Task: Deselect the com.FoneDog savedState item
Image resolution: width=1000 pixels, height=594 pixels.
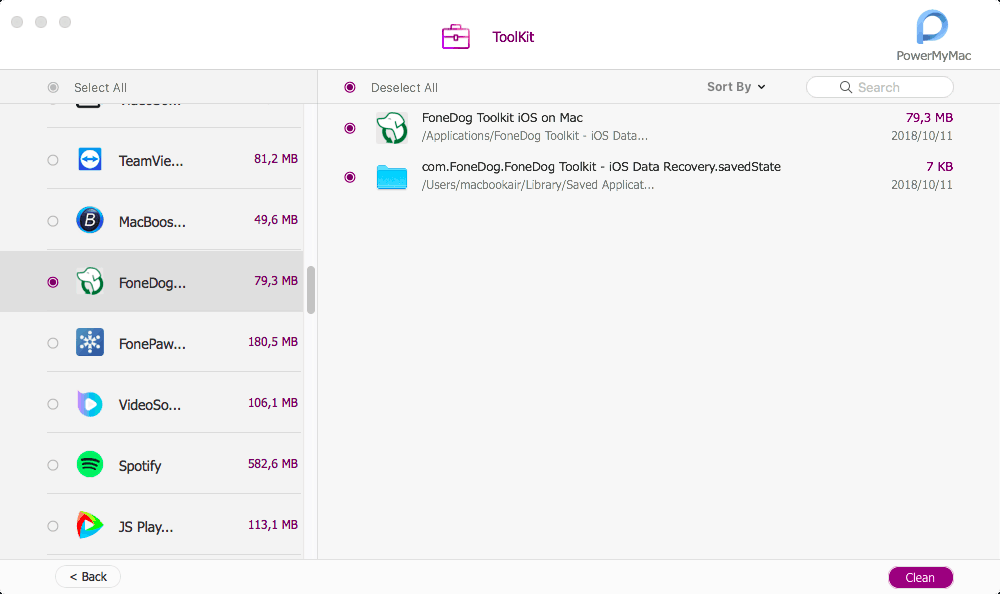Action: pos(350,177)
